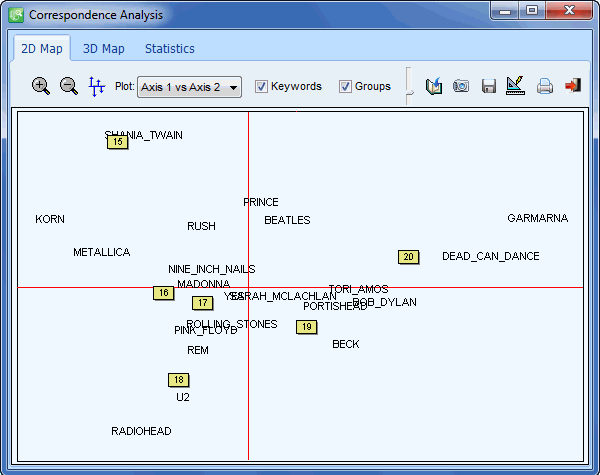
Task: Click the zoom in magnifier icon
Action: [41, 86]
